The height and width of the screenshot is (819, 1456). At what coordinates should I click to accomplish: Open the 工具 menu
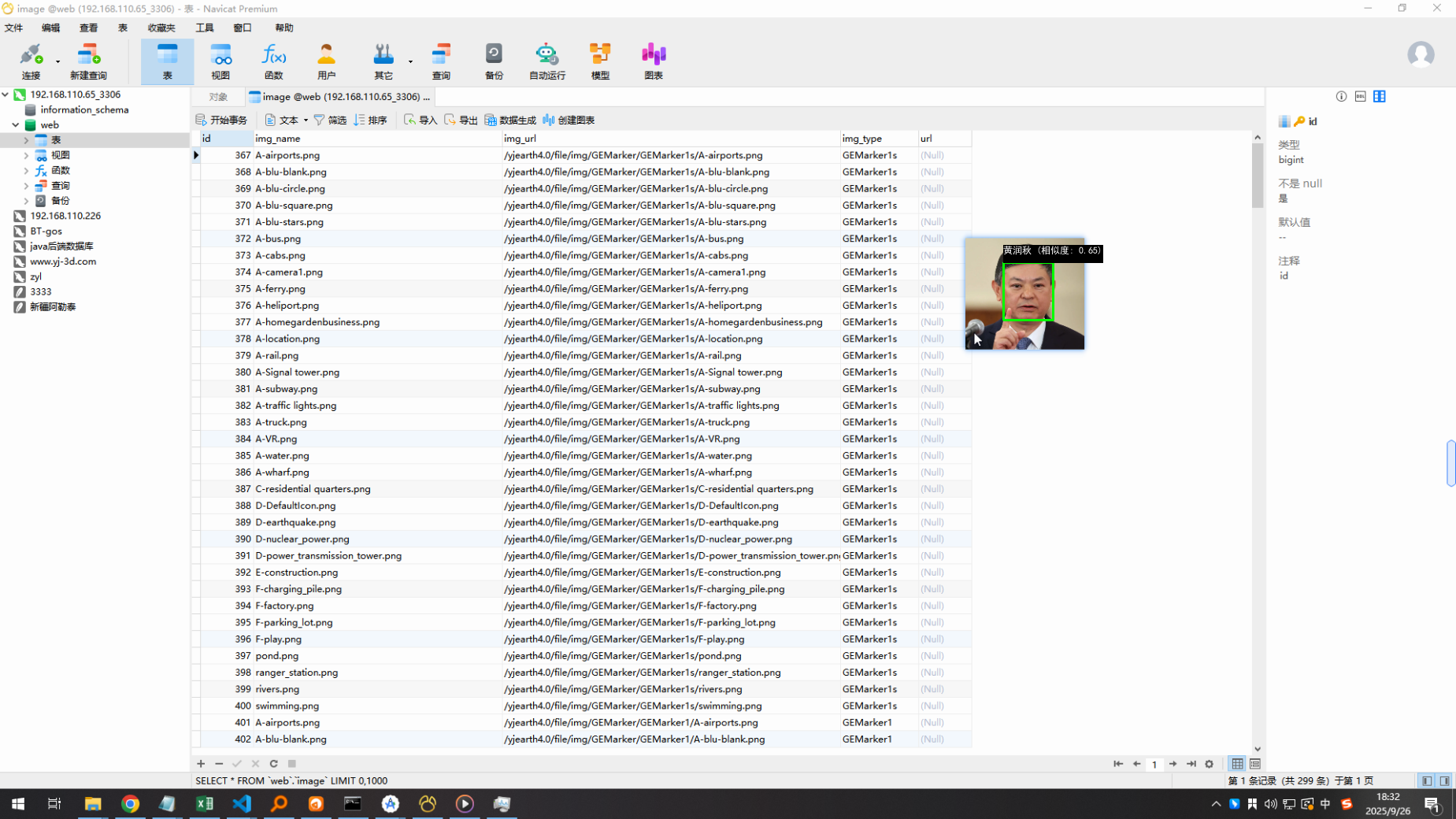tap(204, 28)
